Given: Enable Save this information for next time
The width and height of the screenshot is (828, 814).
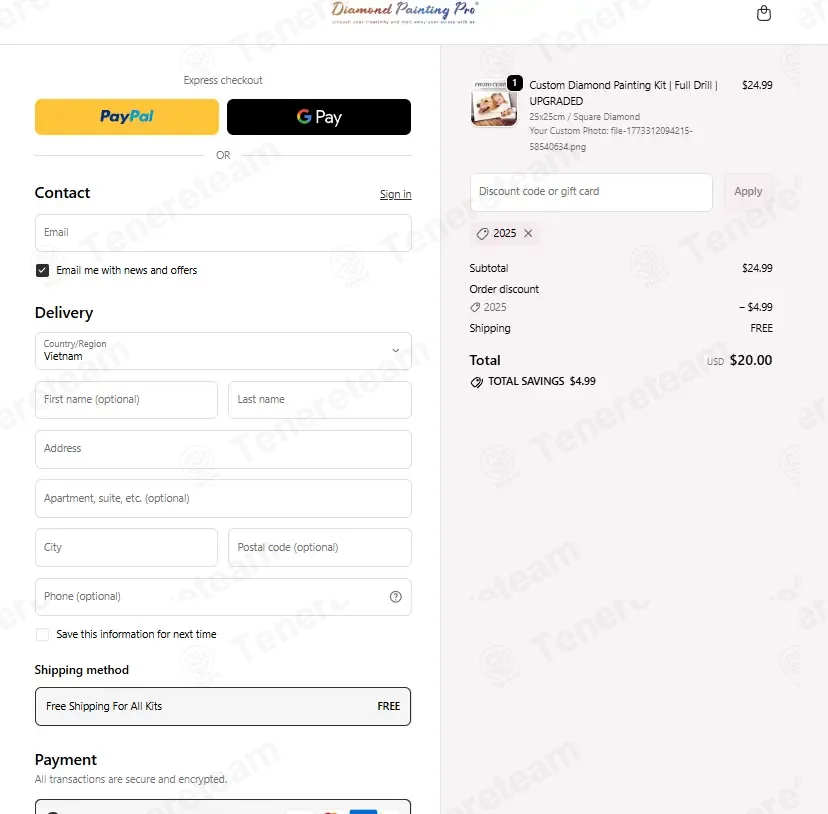Looking at the screenshot, I should [x=42, y=634].
